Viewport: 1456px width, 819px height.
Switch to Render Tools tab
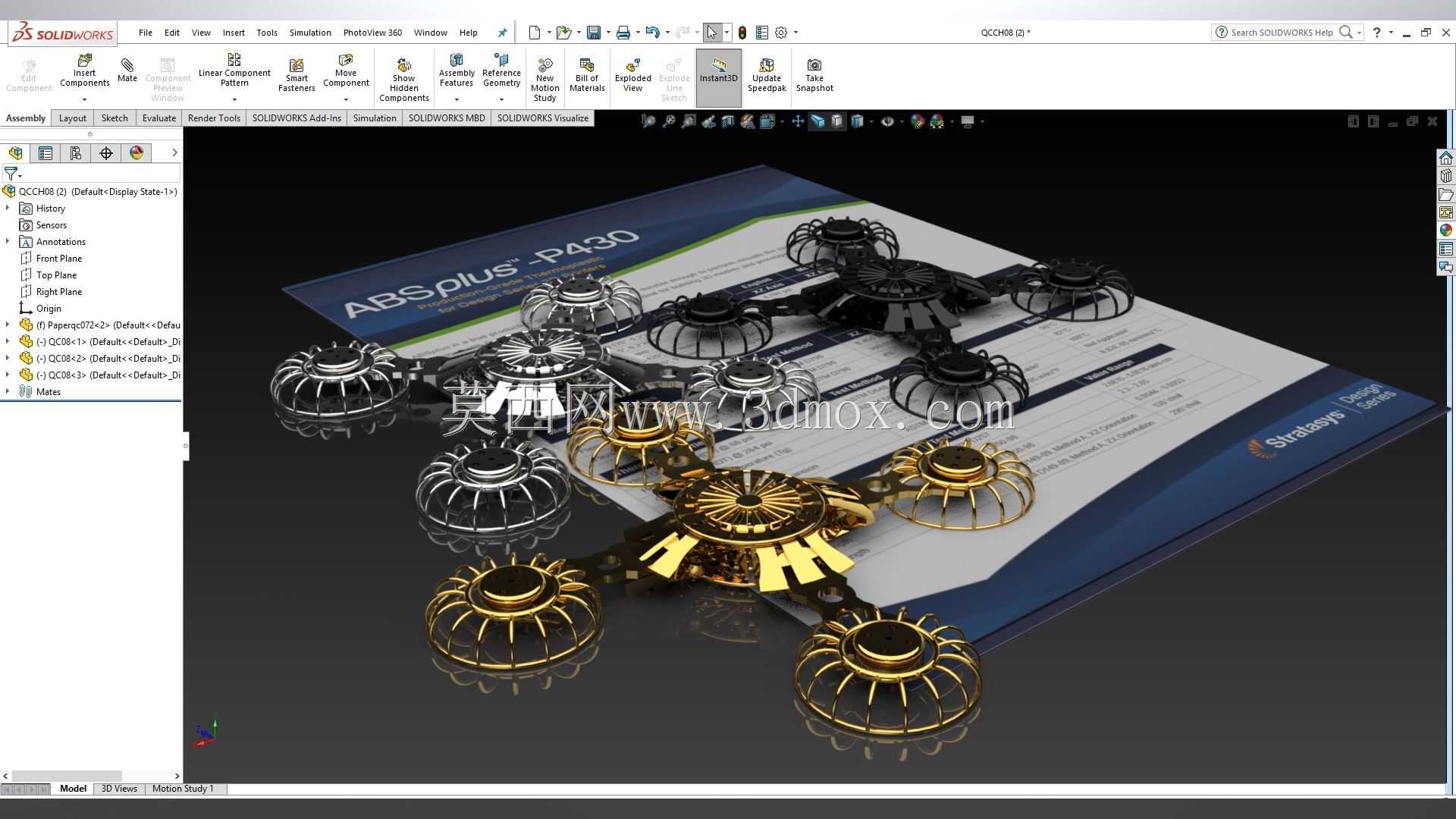coord(214,118)
